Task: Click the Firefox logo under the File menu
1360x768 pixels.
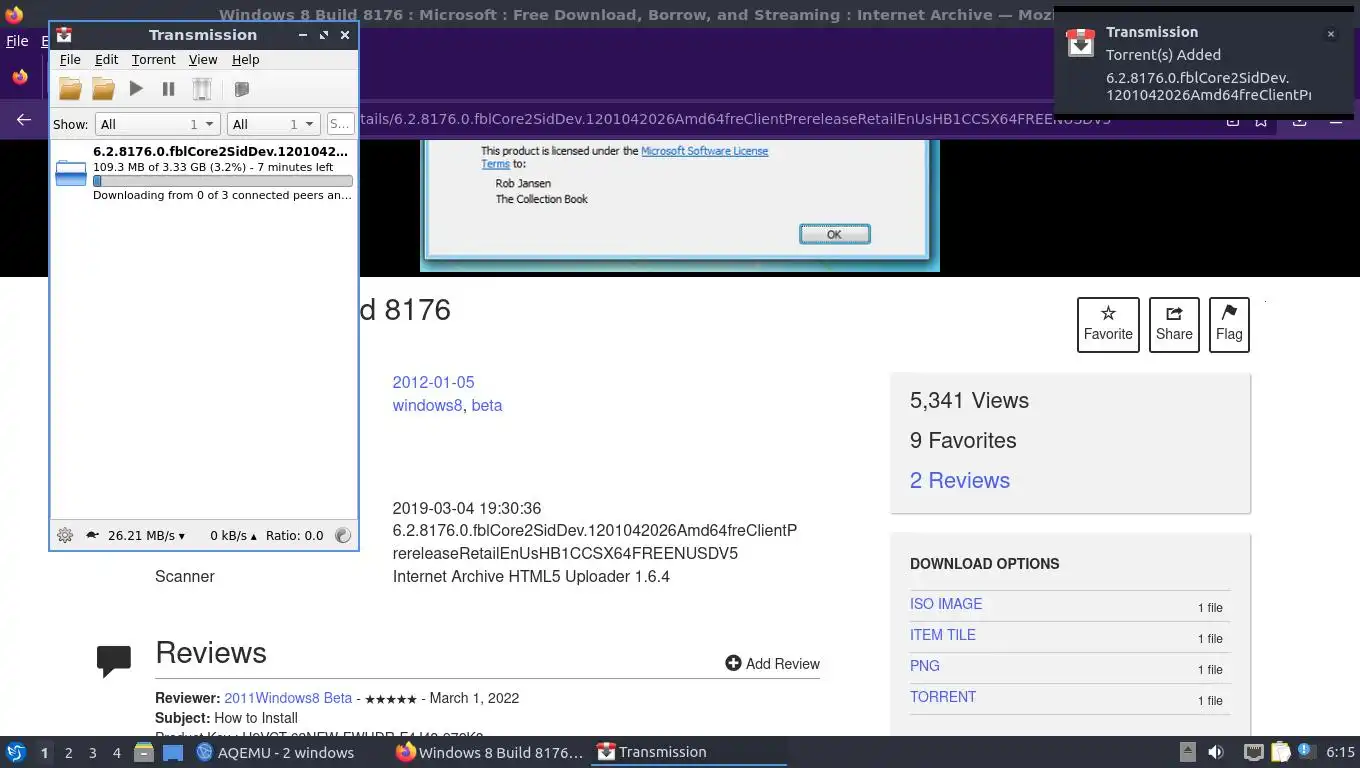Action: (20, 77)
